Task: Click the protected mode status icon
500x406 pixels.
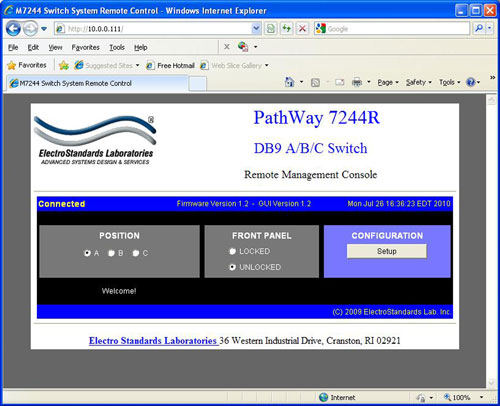Action: tap(421, 398)
